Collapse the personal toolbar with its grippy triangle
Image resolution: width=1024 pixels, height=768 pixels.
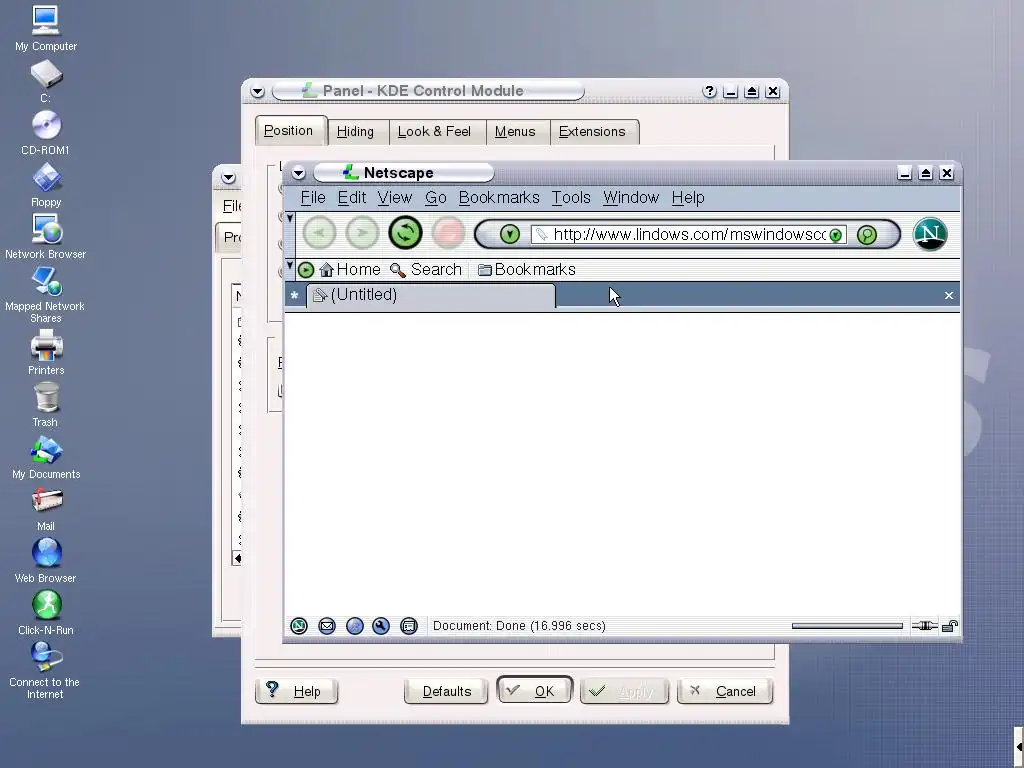pyautogui.click(x=289, y=265)
